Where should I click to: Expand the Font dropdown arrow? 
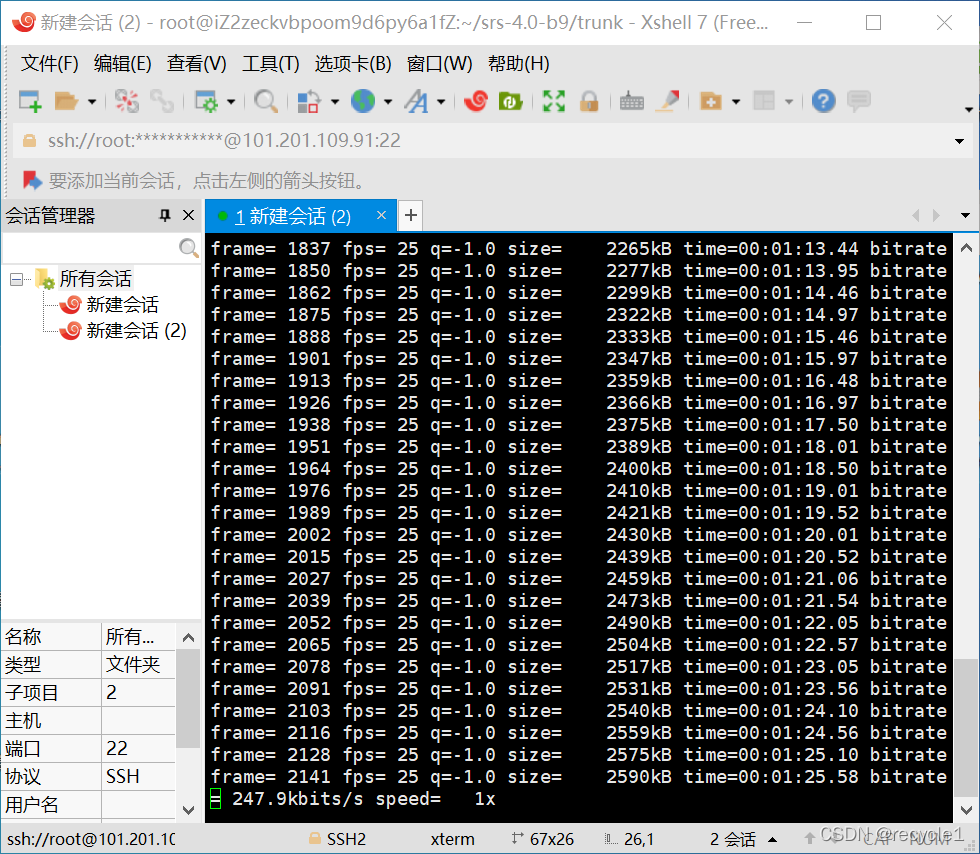coord(441,101)
